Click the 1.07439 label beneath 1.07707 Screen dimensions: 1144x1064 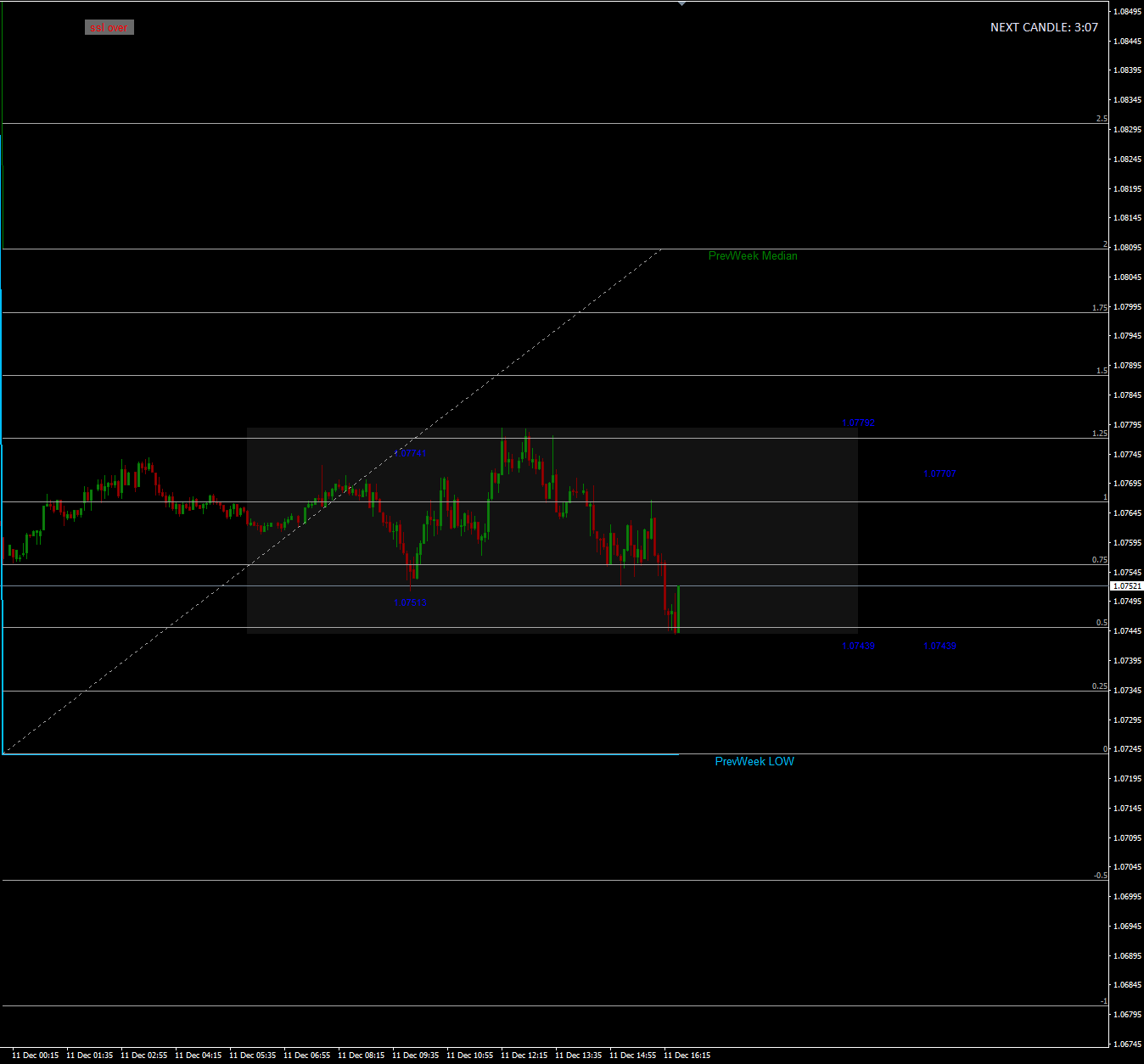939,647
